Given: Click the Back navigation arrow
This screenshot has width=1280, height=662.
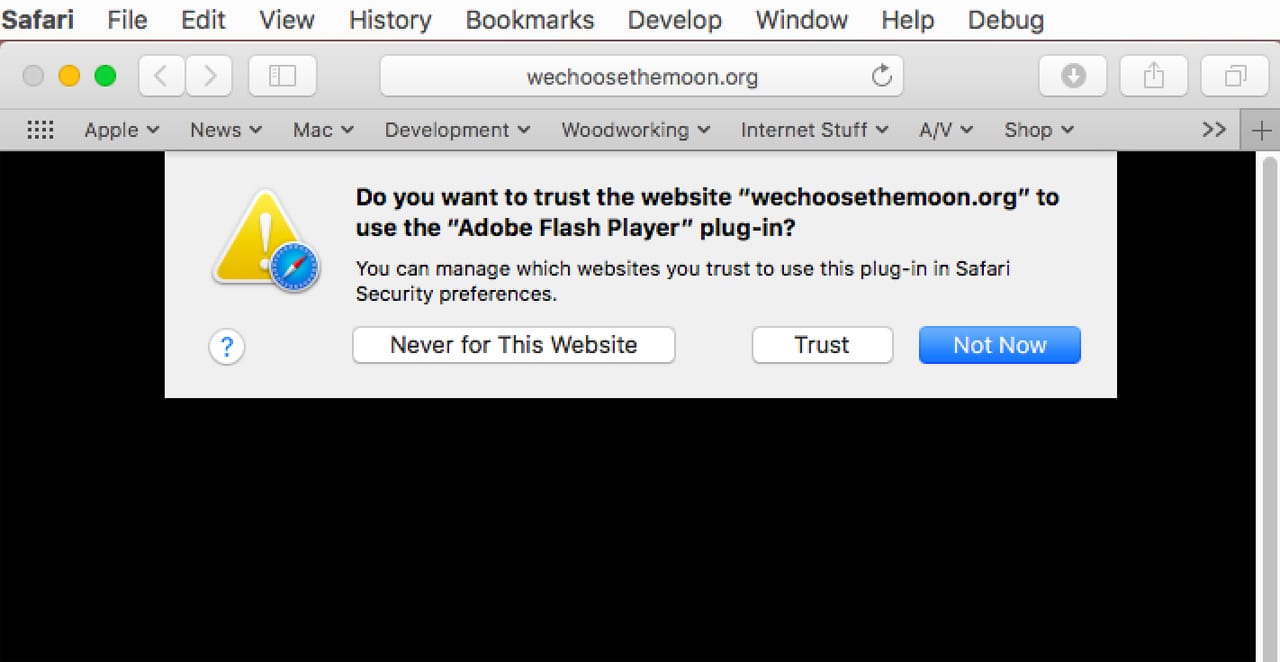Looking at the screenshot, I should 161,76.
